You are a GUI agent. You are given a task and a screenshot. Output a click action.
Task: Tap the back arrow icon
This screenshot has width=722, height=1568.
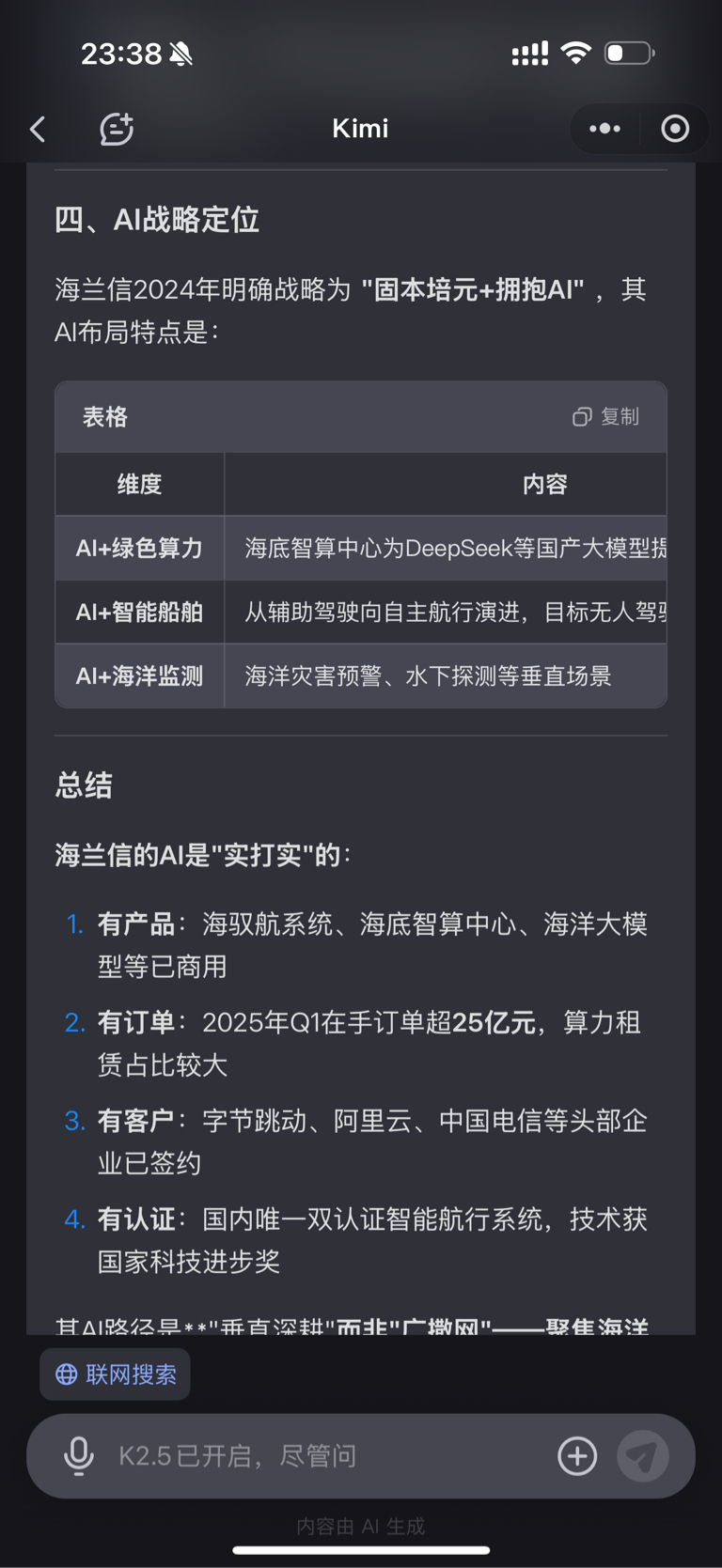39,130
